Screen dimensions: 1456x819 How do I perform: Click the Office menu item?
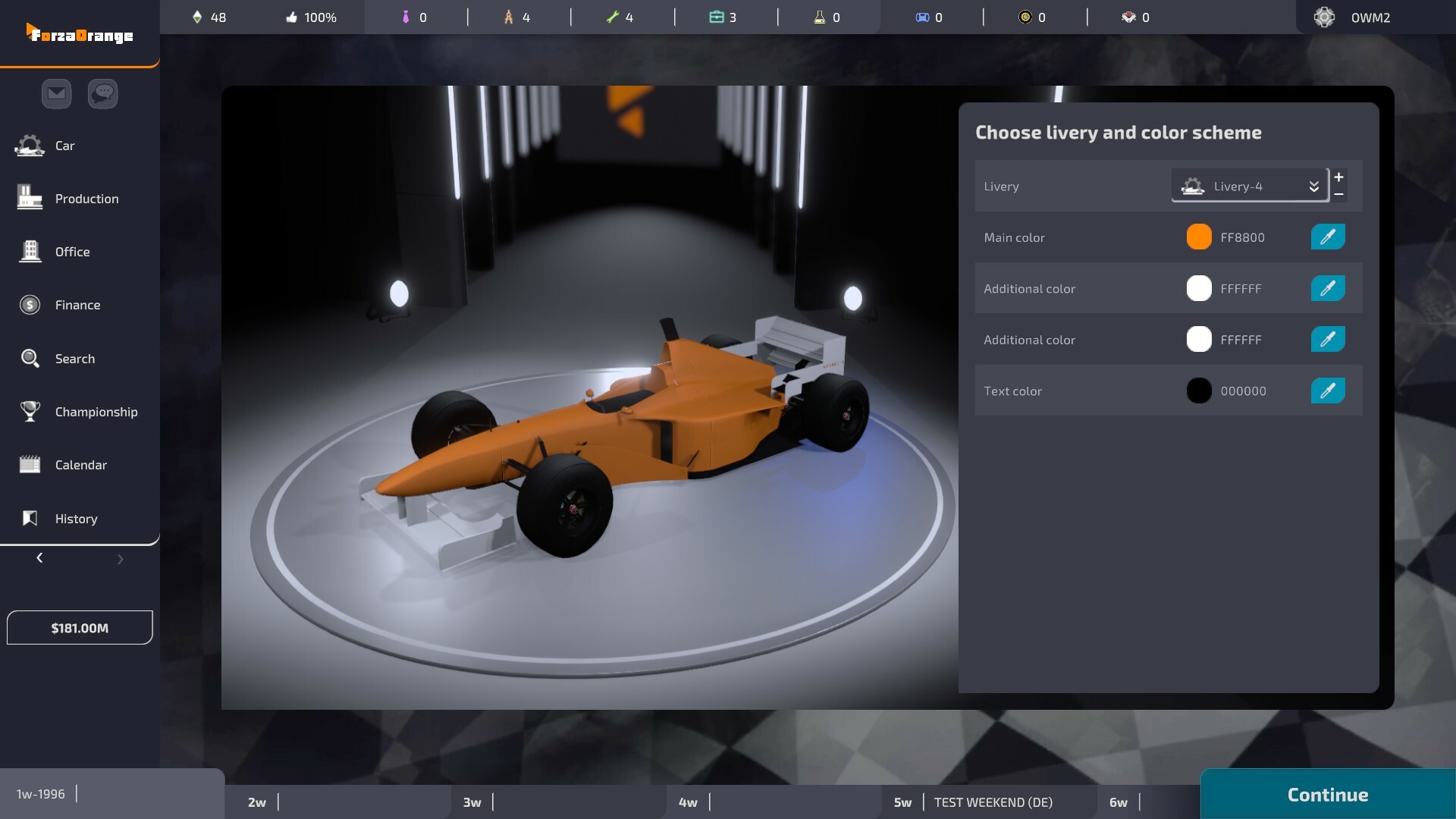coord(72,252)
